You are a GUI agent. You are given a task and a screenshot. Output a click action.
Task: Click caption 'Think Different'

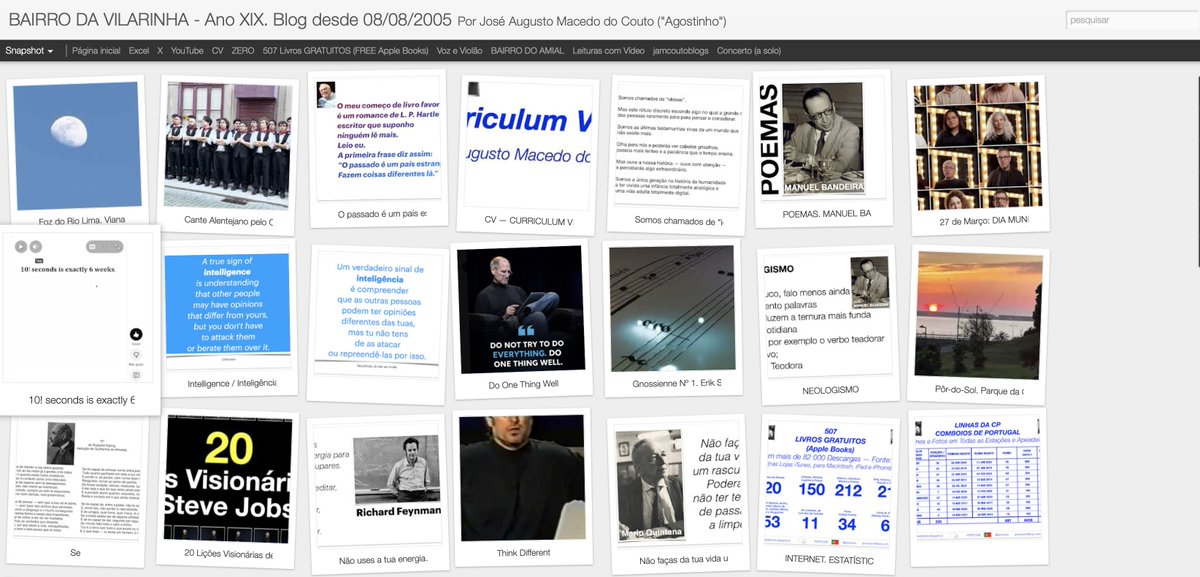click(523, 553)
